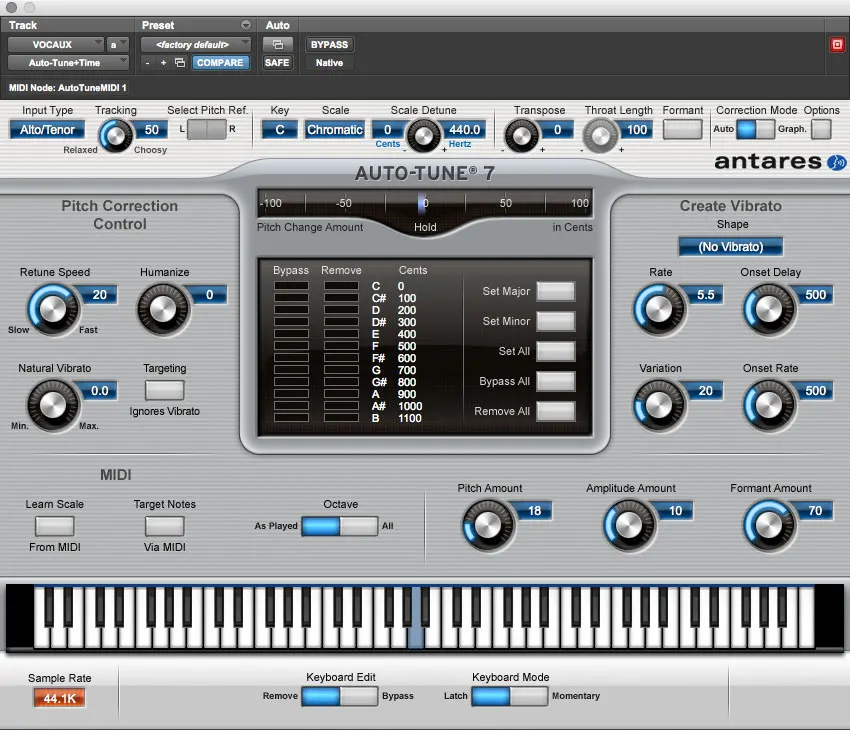850x730 pixels.
Task: Click the vibrato Rate knob
Action: coord(659,309)
